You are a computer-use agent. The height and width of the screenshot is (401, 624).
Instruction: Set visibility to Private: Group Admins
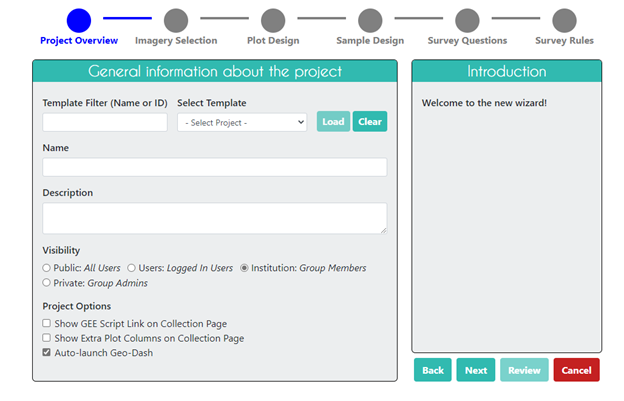pos(47,283)
